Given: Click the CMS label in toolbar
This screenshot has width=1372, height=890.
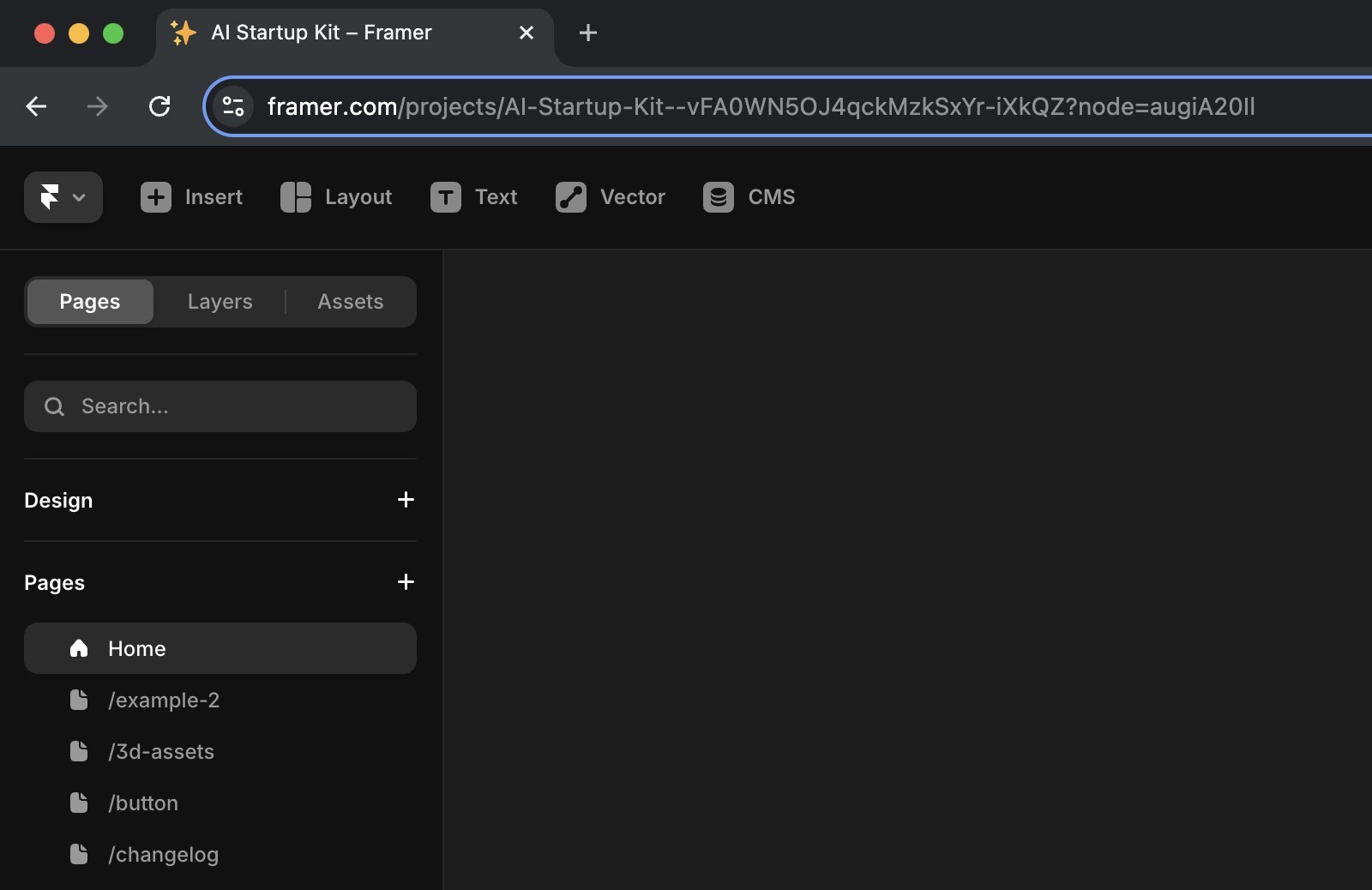Looking at the screenshot, I should click(x=772, y=197).
